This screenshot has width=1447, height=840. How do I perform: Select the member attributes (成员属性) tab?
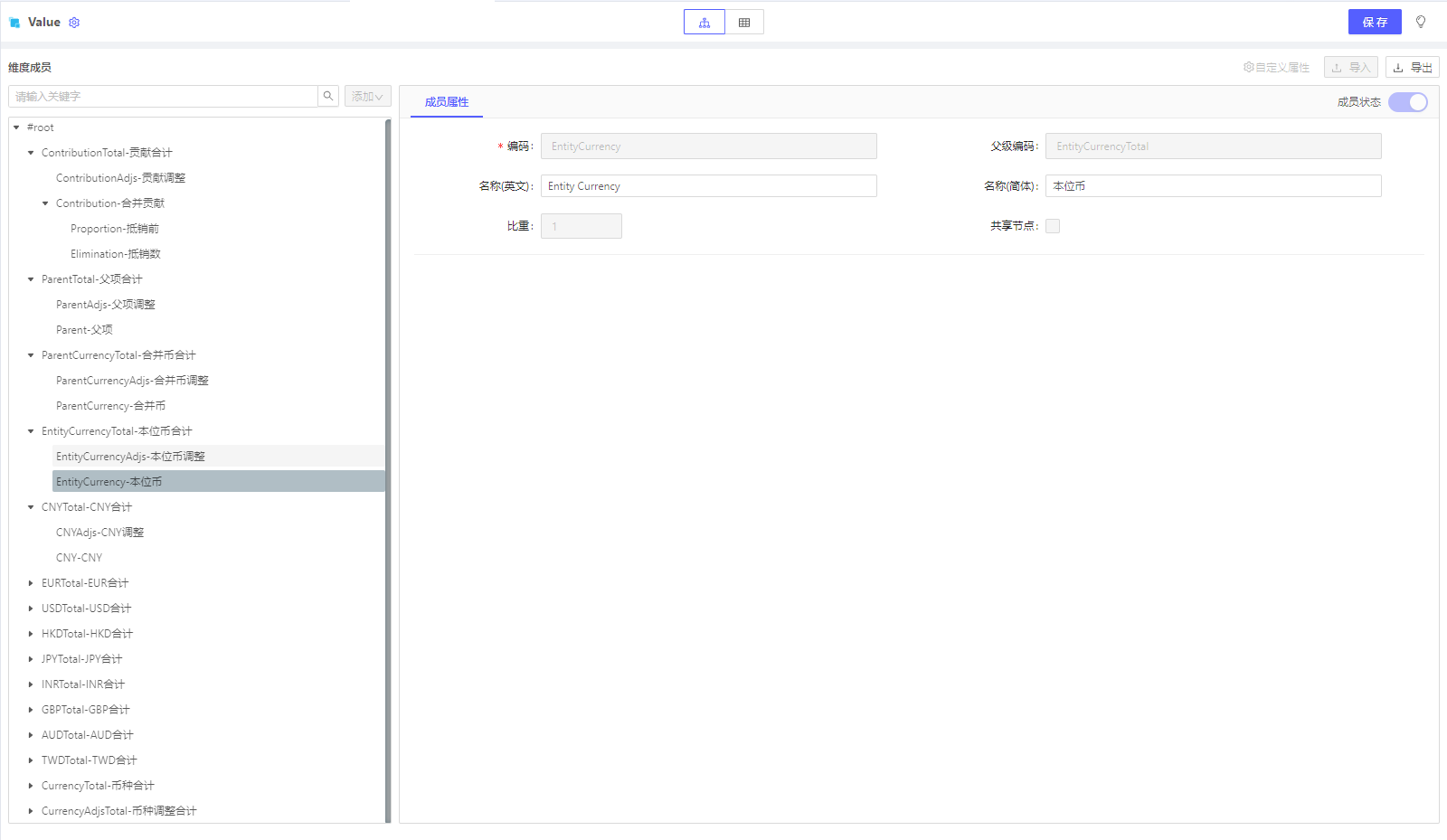pos(447,102)
